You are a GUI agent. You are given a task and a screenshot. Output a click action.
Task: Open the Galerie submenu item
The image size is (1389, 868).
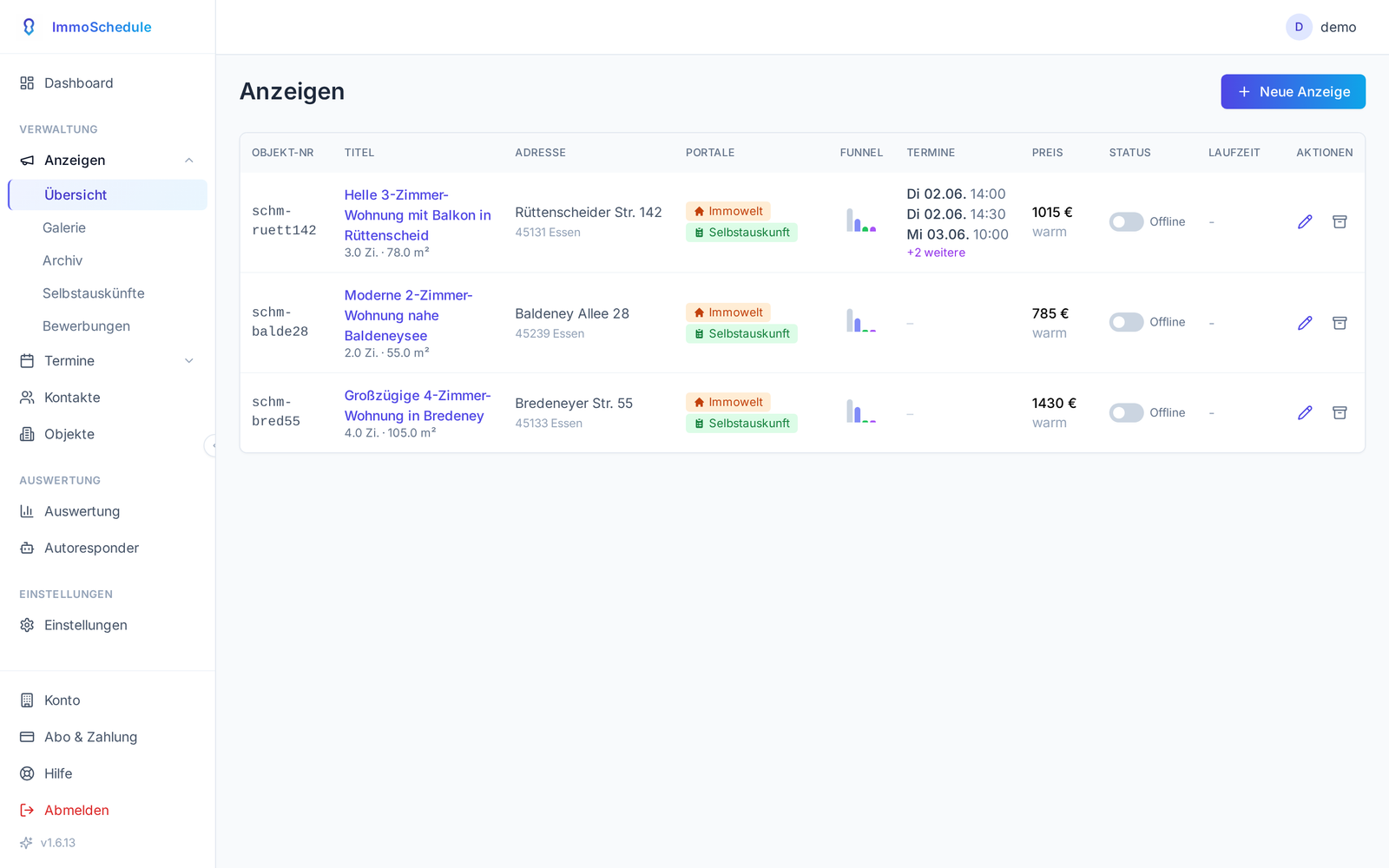coord(64,227)
